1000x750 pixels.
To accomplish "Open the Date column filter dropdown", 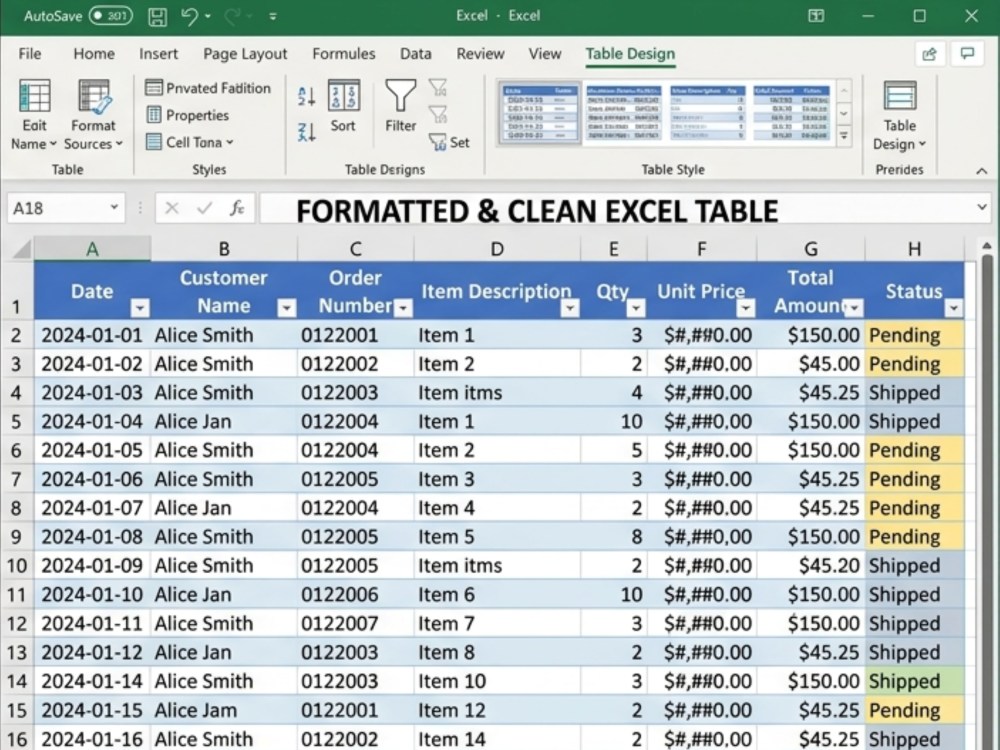I will tap(140, 308).
